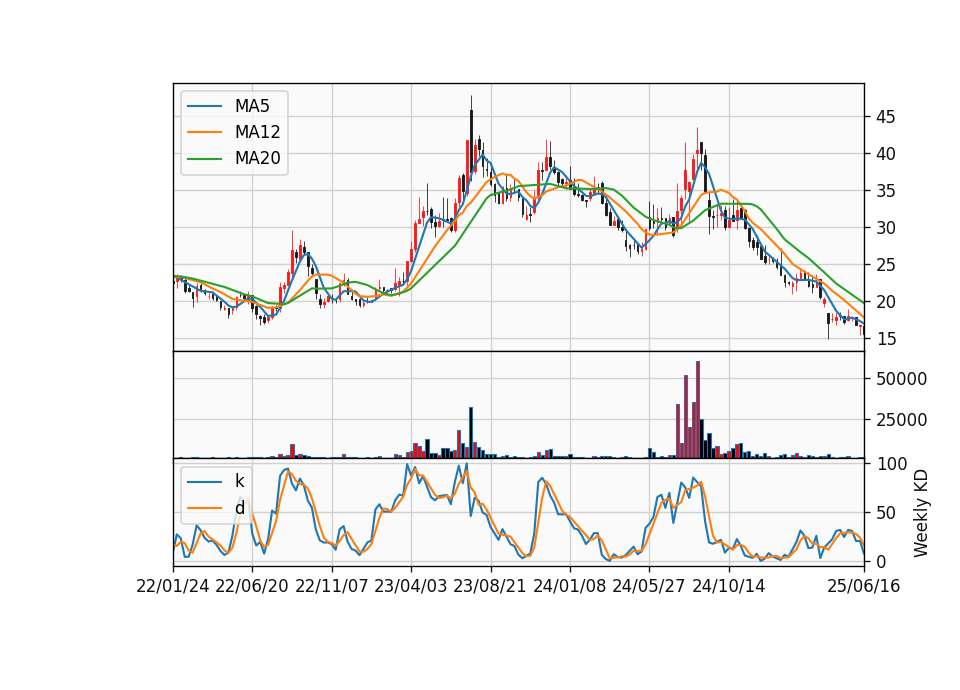Click the price axis value 15
This screenshot has width=960, height=690.
point(886,339)
